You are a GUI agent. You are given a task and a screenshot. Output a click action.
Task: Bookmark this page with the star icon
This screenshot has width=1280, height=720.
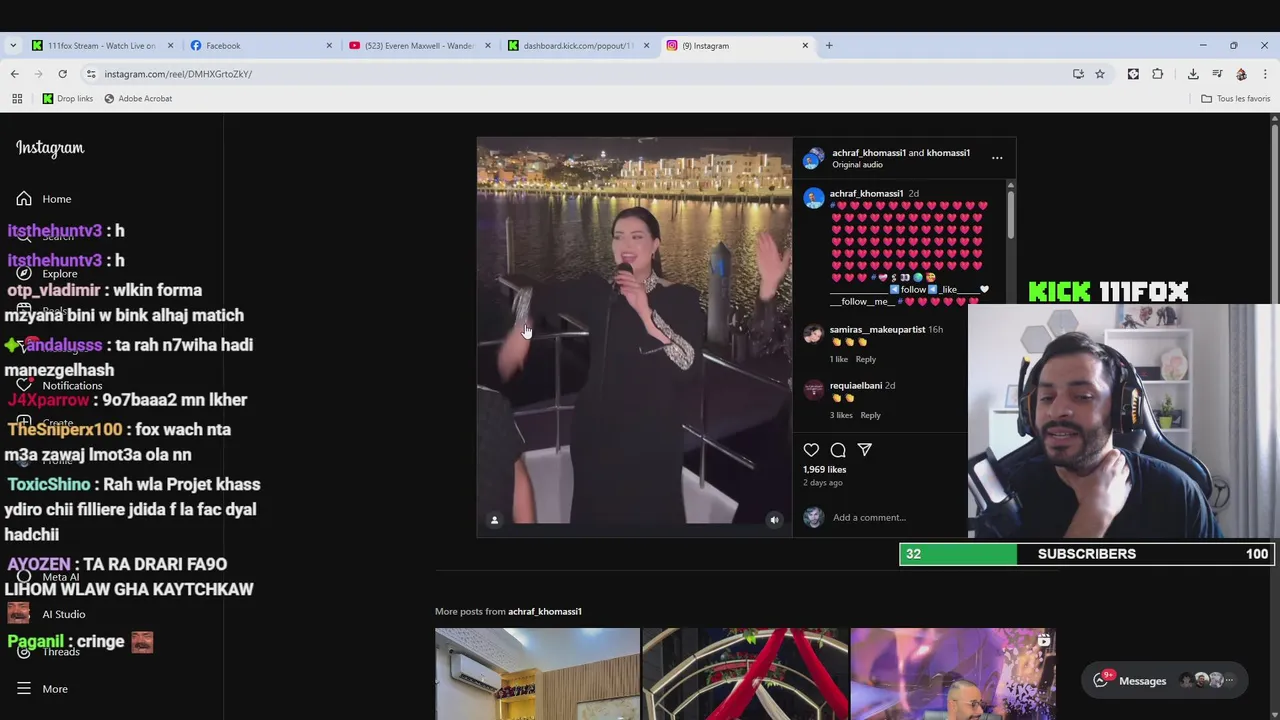click(x=1099, y=74)
